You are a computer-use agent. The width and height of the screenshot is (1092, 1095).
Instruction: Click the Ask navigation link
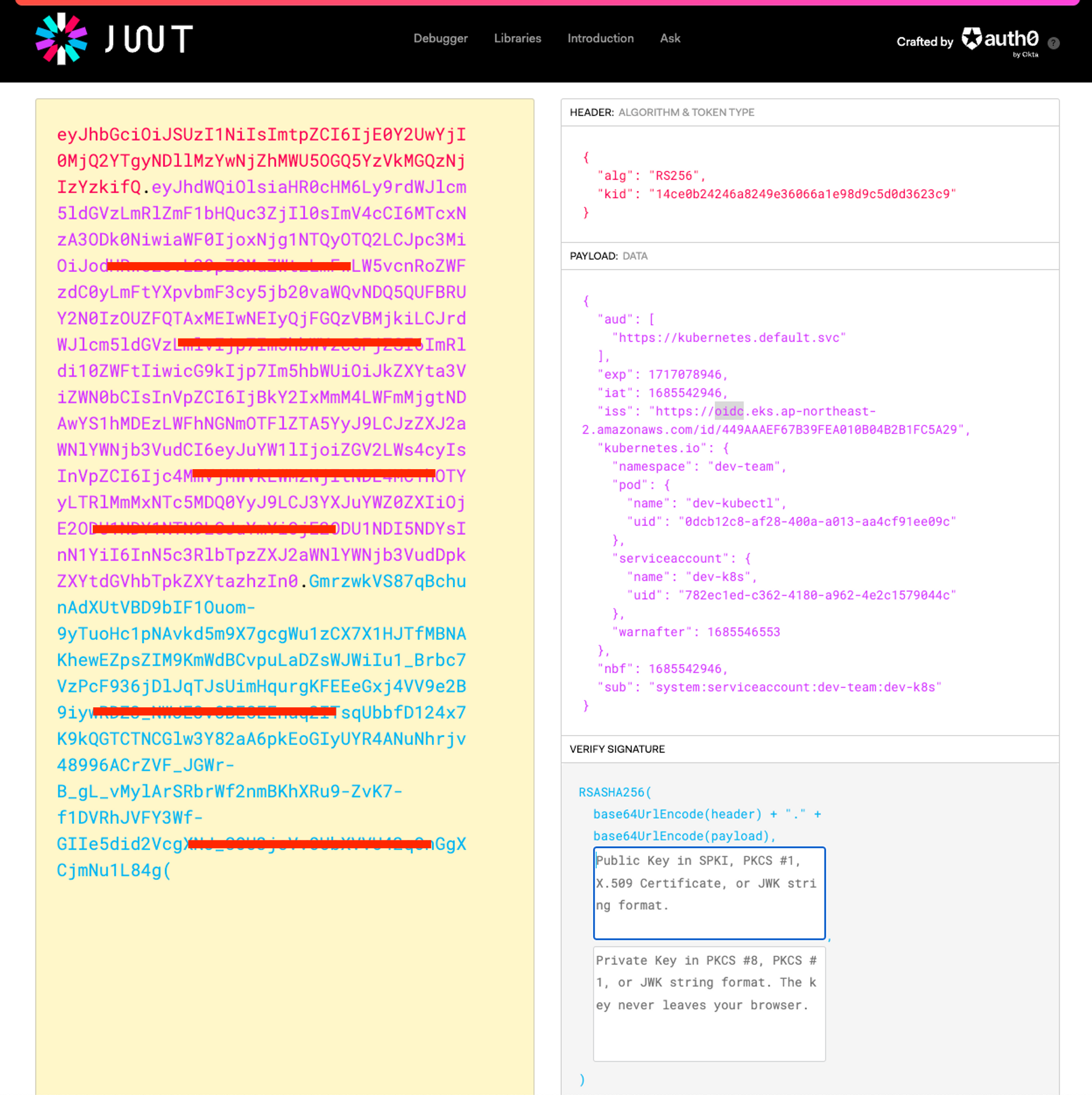(x=670, y=39)
